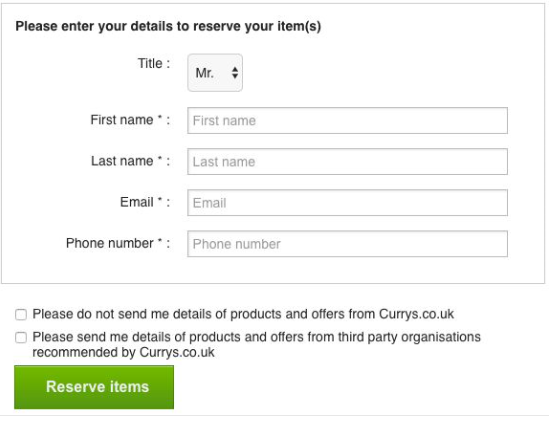Focus the First name input field
The width and height of the screenshot is (549, 422).
pos(347,120)
